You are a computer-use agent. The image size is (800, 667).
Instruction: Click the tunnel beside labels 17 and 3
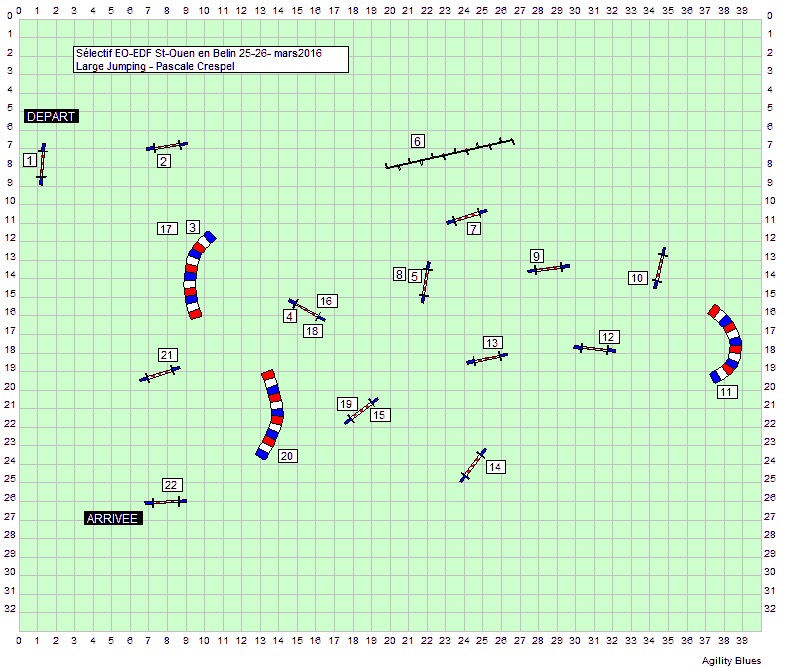[192, 275]
